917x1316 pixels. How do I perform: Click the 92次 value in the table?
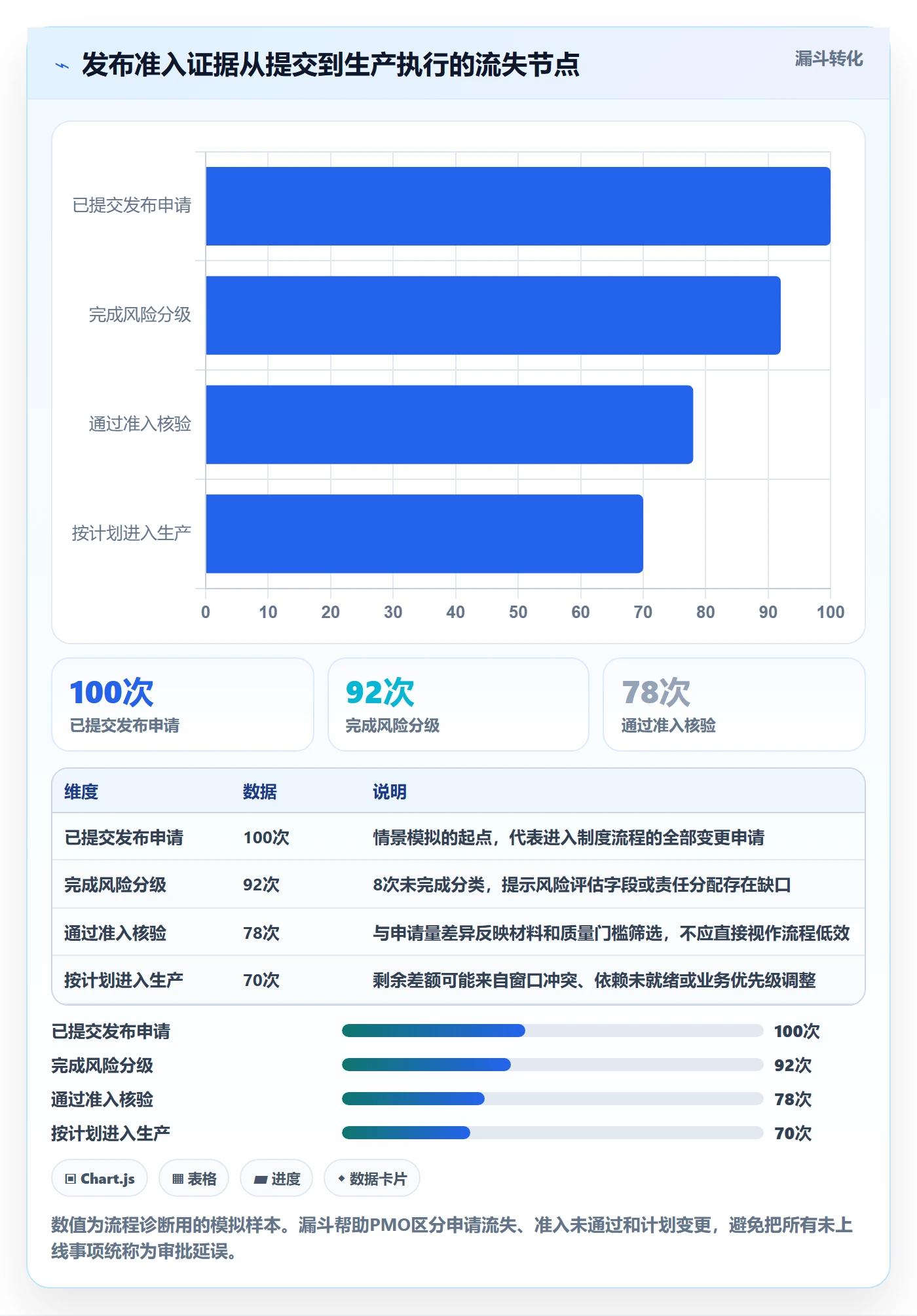[261, 885]
